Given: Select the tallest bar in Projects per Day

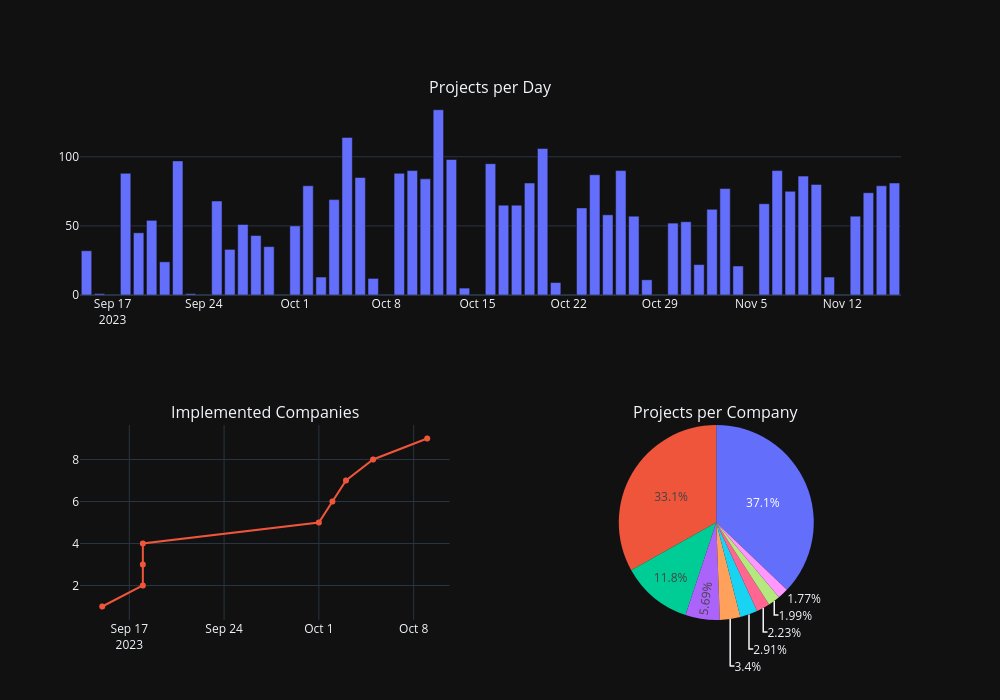Looking at the screenshot, I should (438, 202).
